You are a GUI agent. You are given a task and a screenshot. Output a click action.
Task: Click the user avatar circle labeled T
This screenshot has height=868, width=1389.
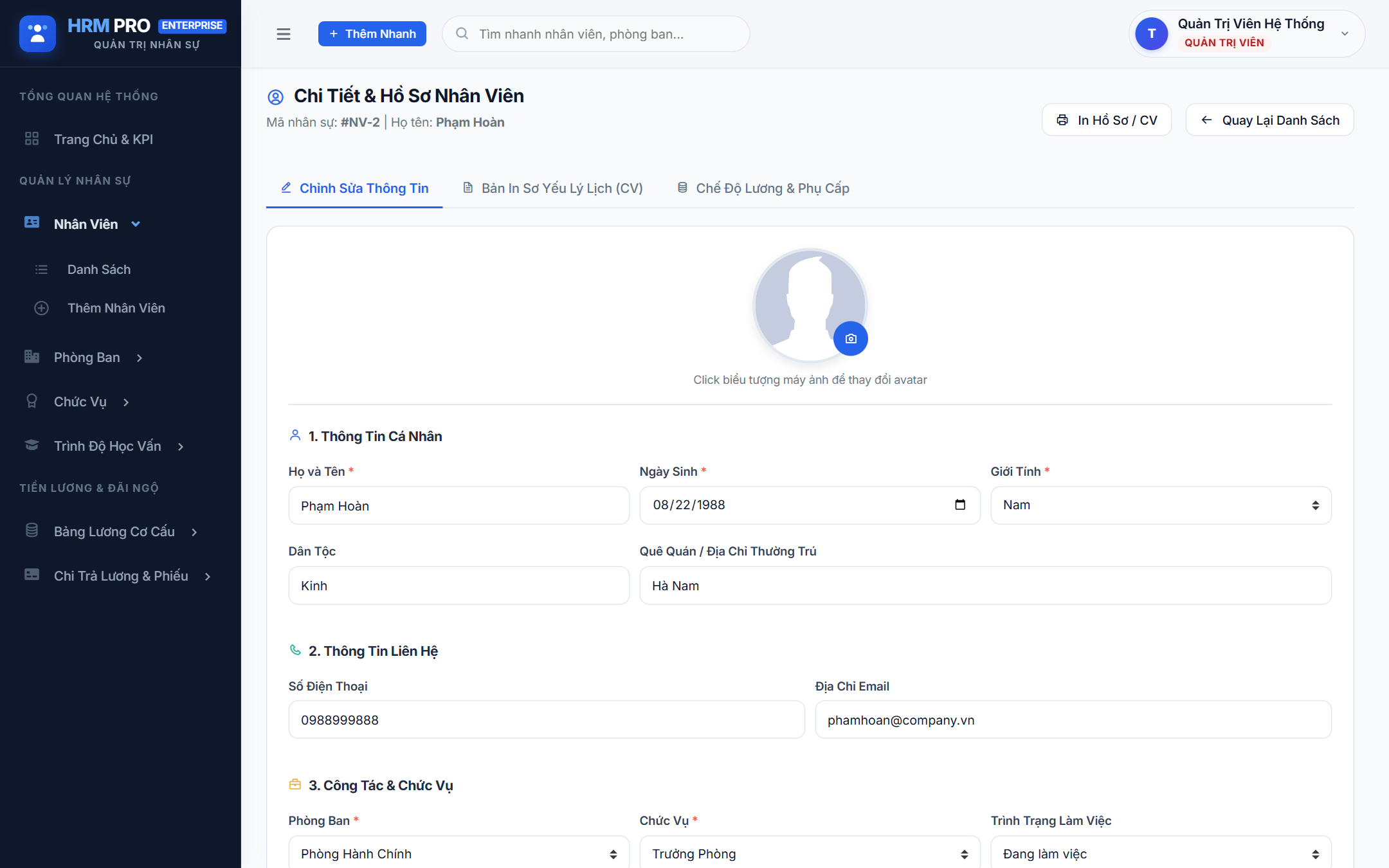pos(1152,34)
